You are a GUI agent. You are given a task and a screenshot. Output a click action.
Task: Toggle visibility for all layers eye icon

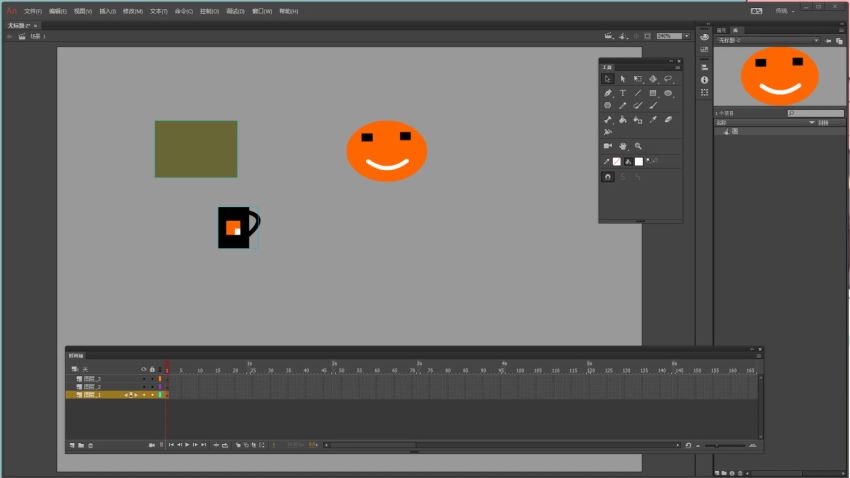click(x=143, y=369)
